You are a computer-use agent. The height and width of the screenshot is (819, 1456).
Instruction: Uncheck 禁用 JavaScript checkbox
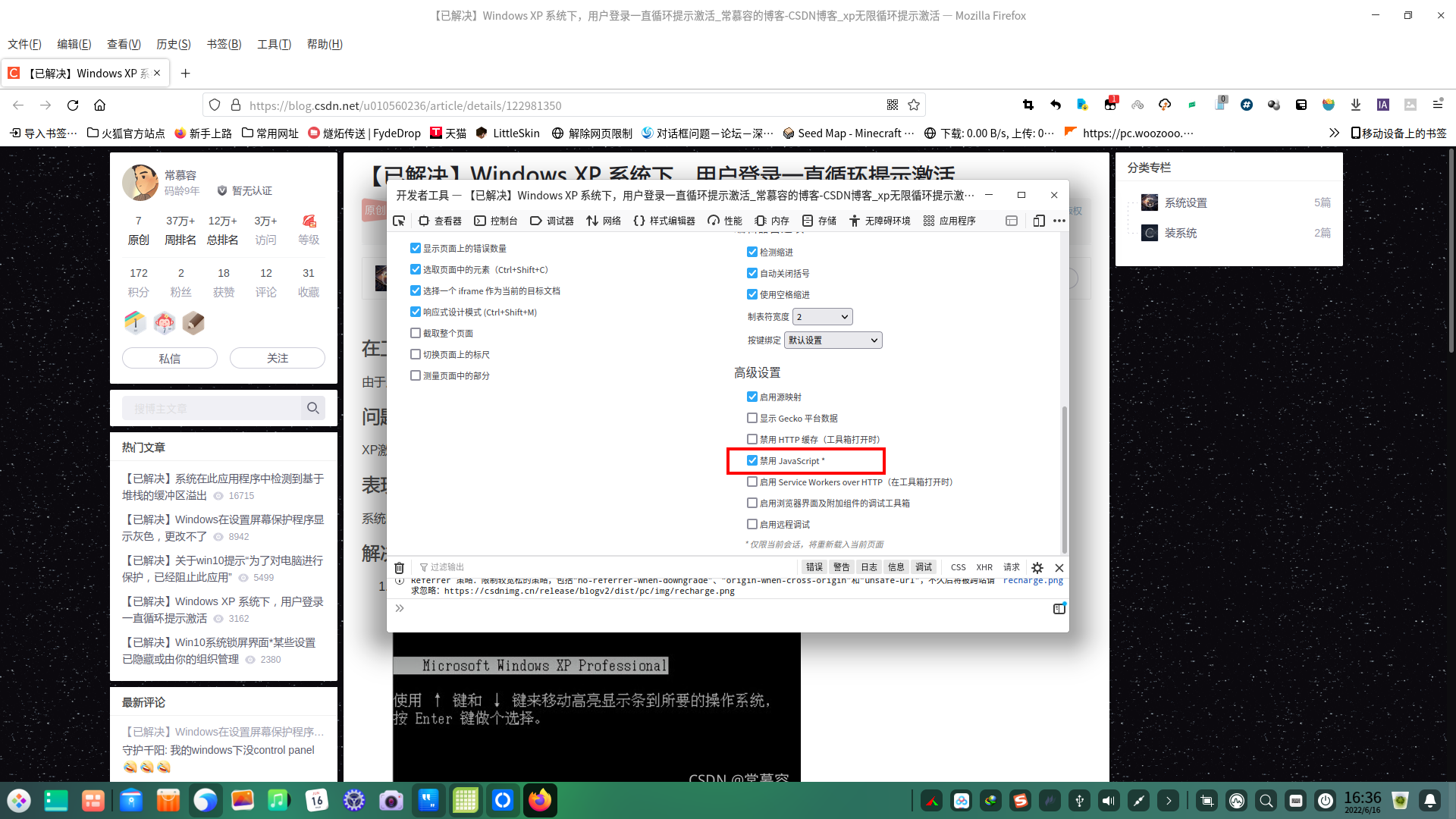coord(752,460)
